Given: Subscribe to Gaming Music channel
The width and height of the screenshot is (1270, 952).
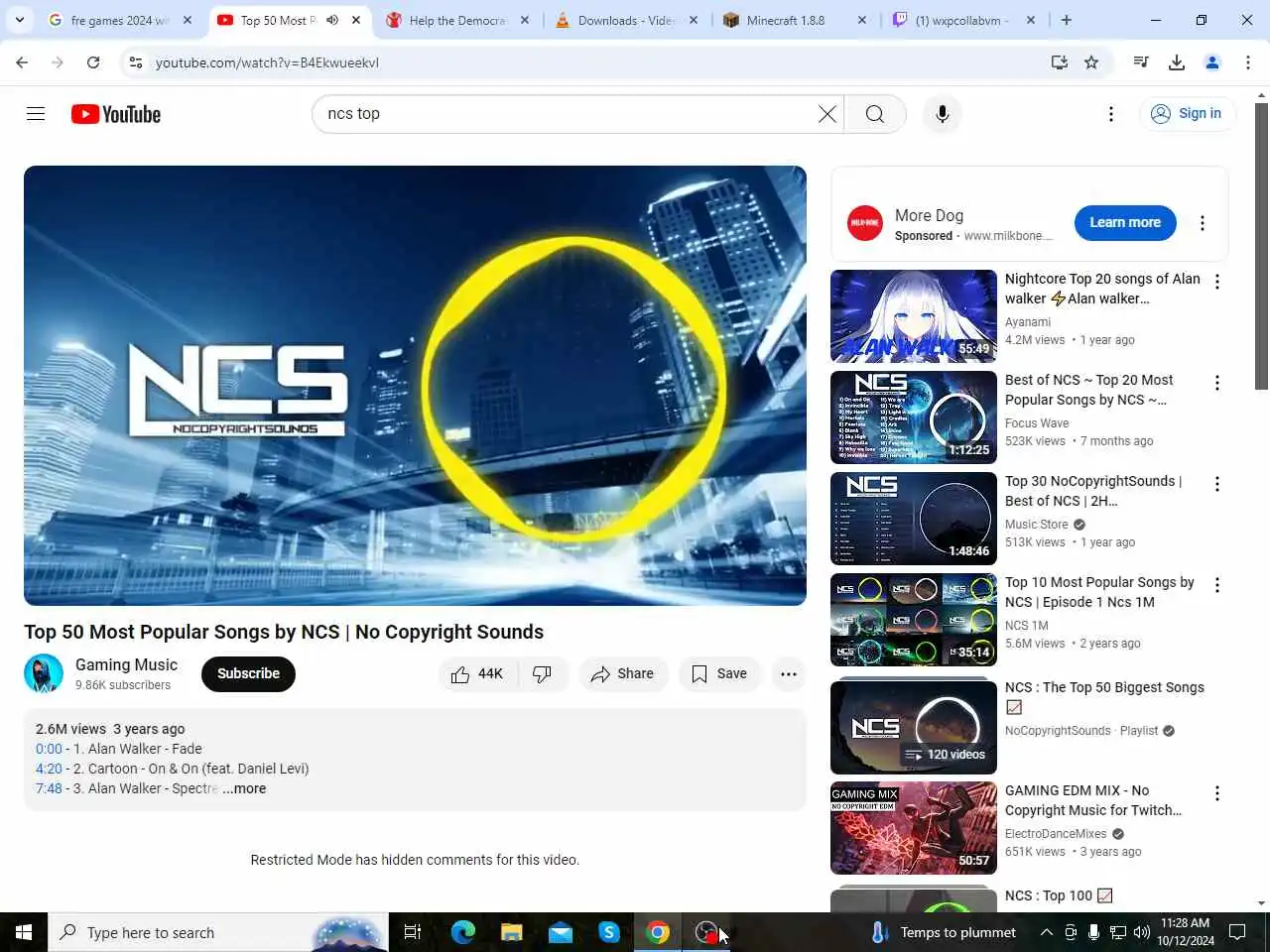Looking at the screenshot, I should click(248, 674).
